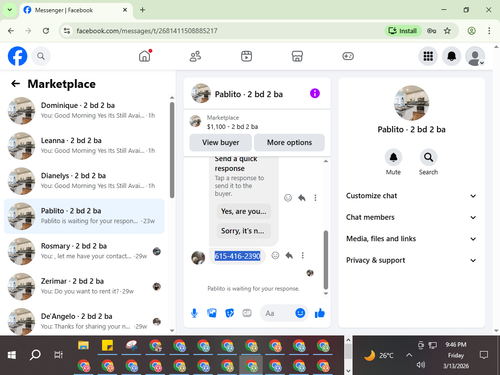500x375 pixels.
Task: Open the Leanna · 2 bd 2 ba conversation
Action: click(x=84, y=146)
